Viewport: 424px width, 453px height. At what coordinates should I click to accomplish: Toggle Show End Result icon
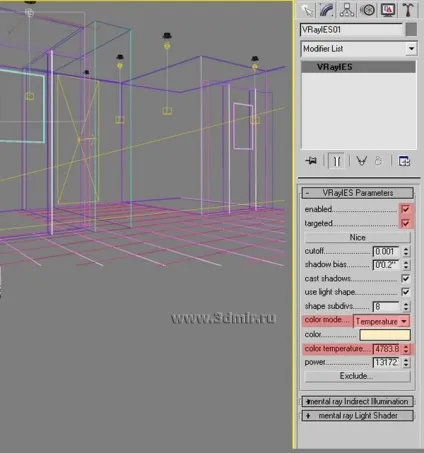click(336, 161)
